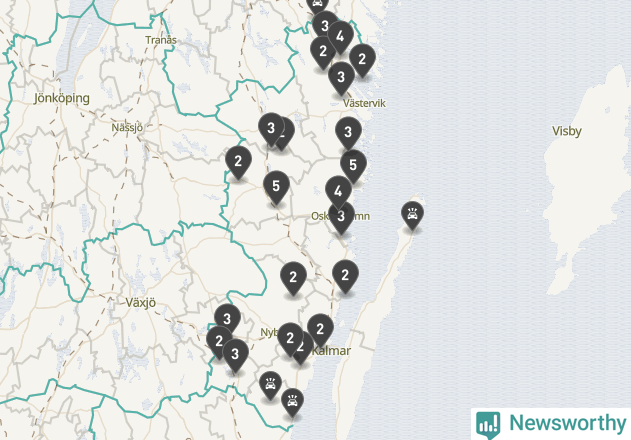Viewport: 631px width, 440px height.
Task: Select the 3 marker directly above Västervik
Action: tap(341, 76)
